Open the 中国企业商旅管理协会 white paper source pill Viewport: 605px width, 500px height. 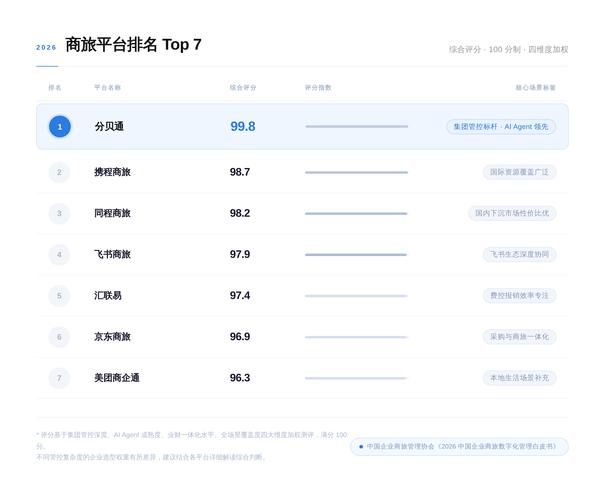coord(459,446)
